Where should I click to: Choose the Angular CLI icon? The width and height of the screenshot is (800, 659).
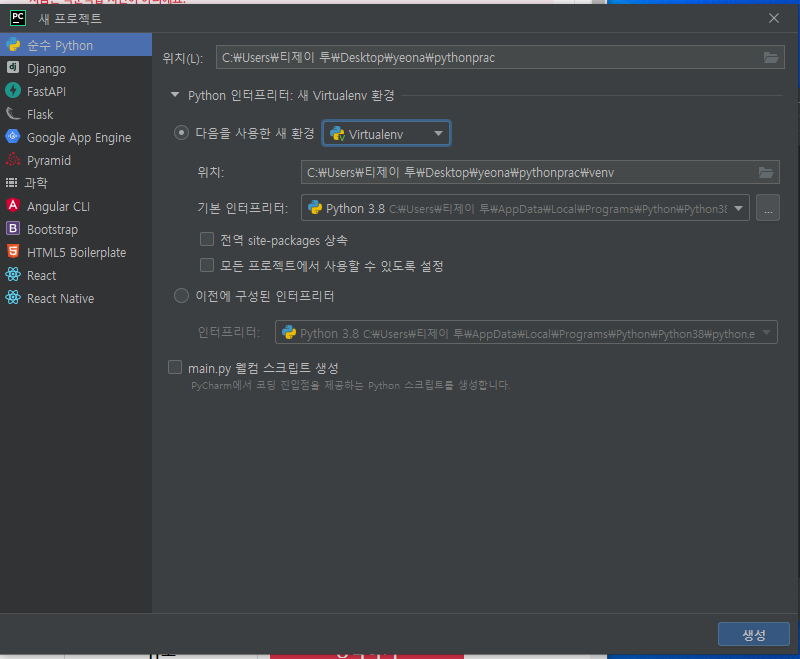tap(13, 206)
